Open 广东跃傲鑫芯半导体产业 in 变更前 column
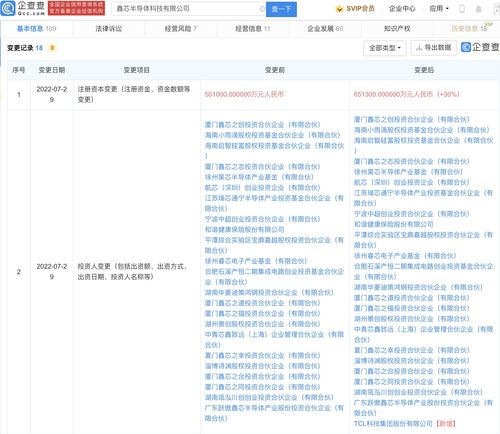The image size is (500, 434). [x=274, y=413]
